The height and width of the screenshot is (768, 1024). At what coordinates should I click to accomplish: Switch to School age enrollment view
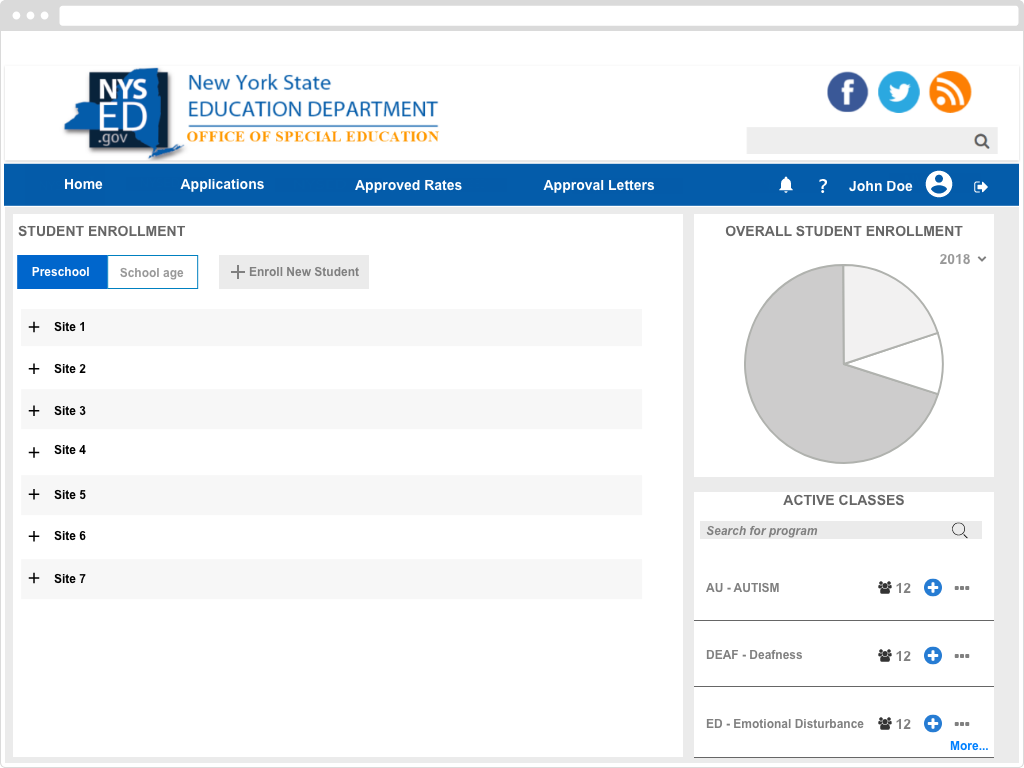click(152, 272)
